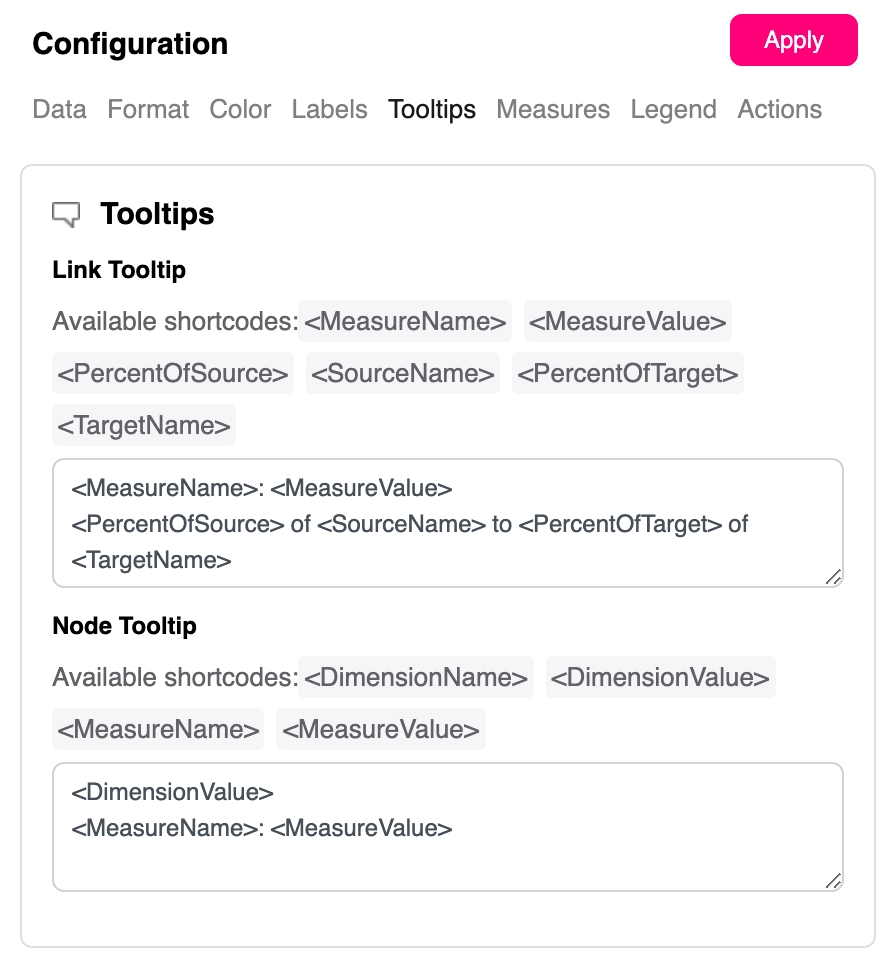Click the Apply button
Image resolution: width=890 pixels, height=964 pixels.
tap(793, 41)
